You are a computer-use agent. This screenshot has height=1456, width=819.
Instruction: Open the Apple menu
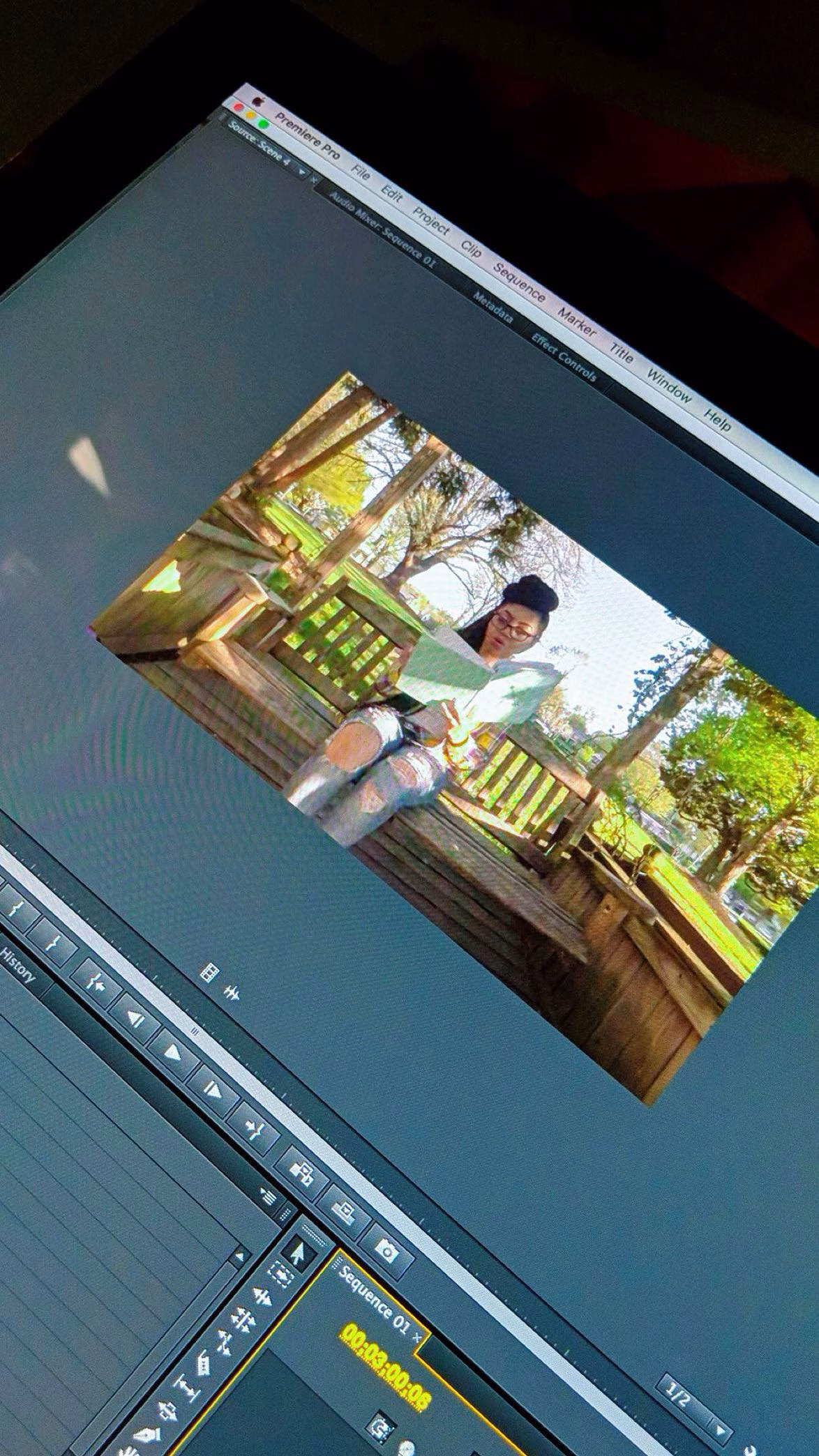(x=257, y=103)
